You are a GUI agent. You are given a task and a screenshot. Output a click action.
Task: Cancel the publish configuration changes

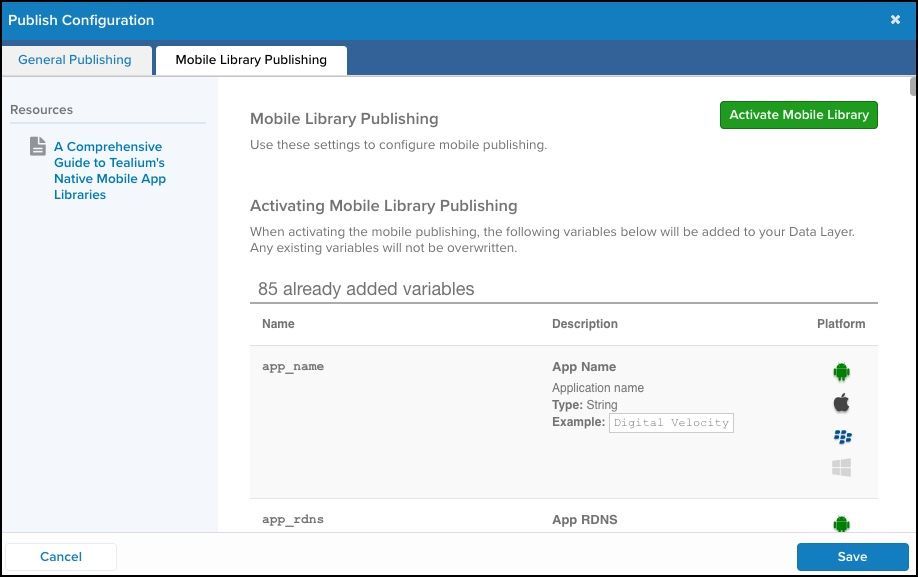tap(61, 557)
